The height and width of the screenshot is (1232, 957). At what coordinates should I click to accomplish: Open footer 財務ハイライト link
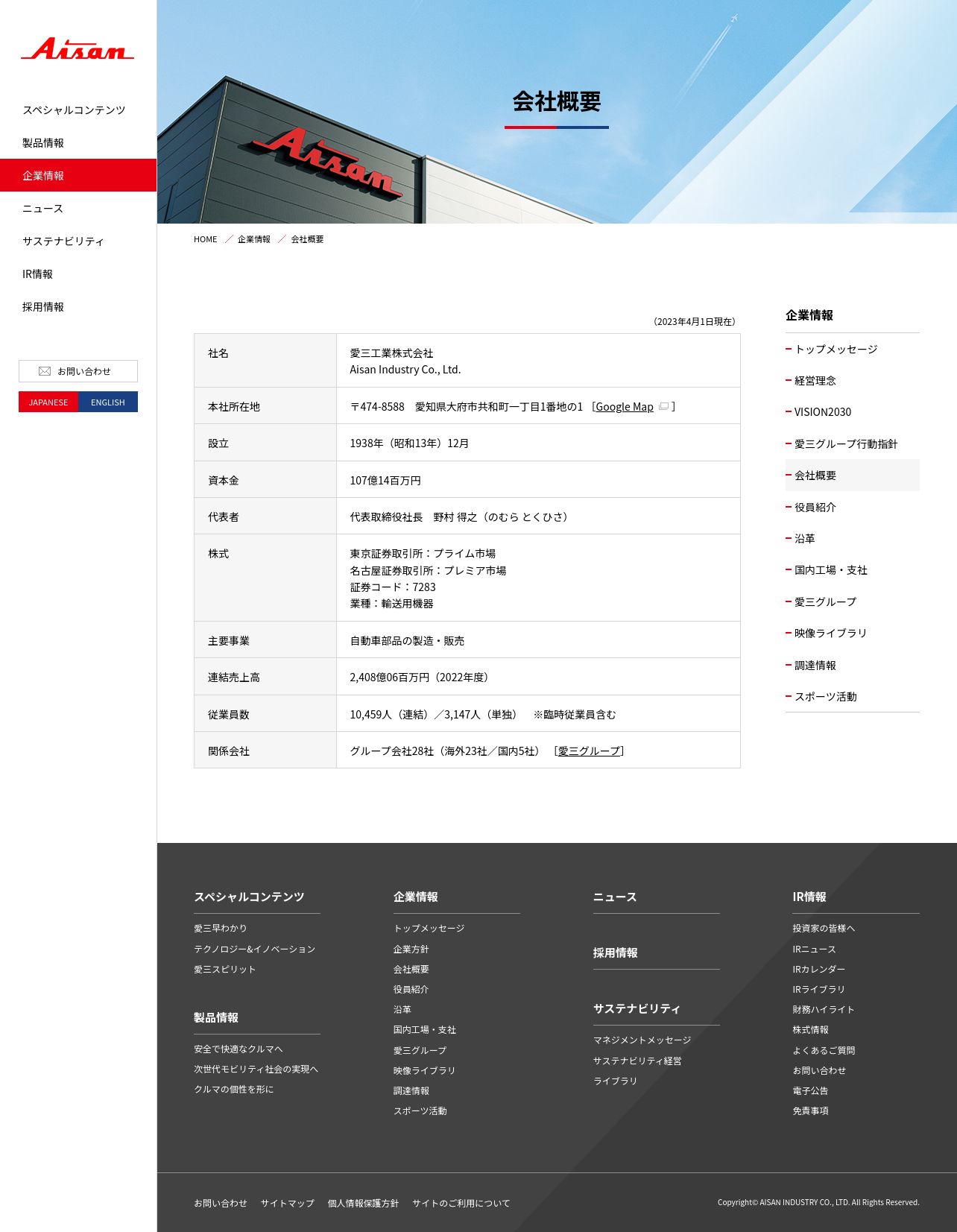pos(824,1010)
